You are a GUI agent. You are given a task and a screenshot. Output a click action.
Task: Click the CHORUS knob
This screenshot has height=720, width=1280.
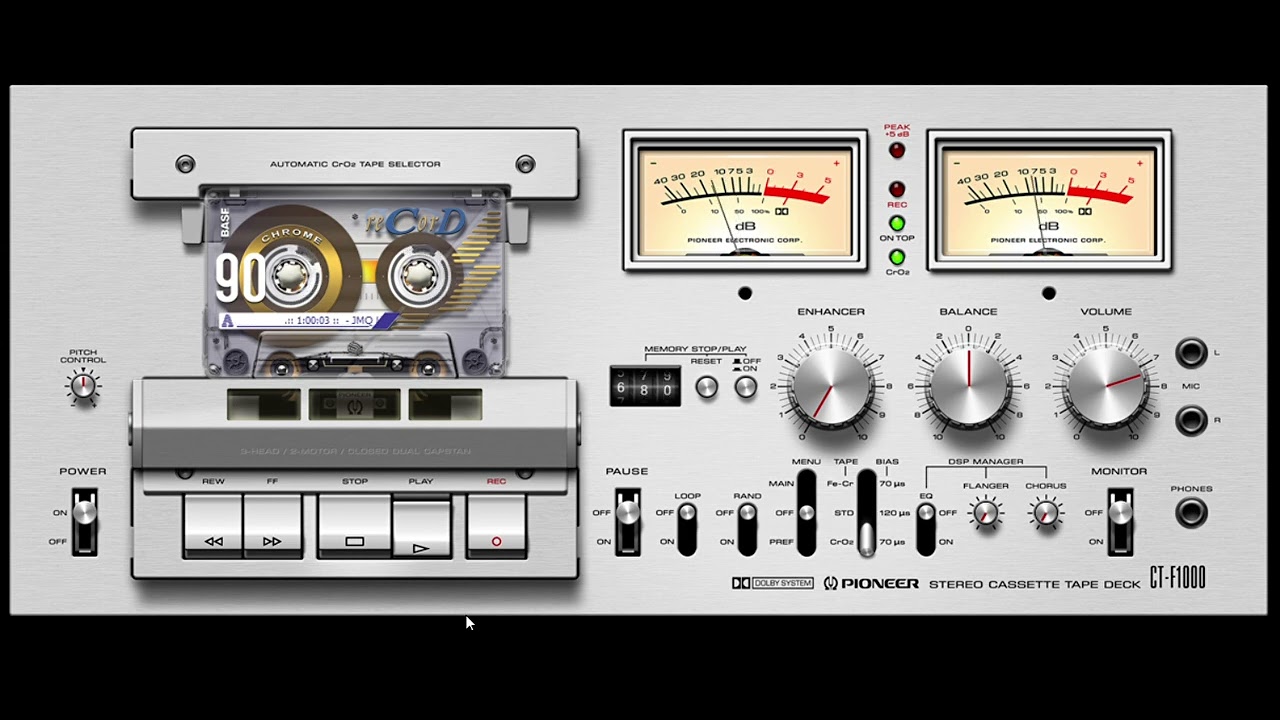pos(1046,514)
